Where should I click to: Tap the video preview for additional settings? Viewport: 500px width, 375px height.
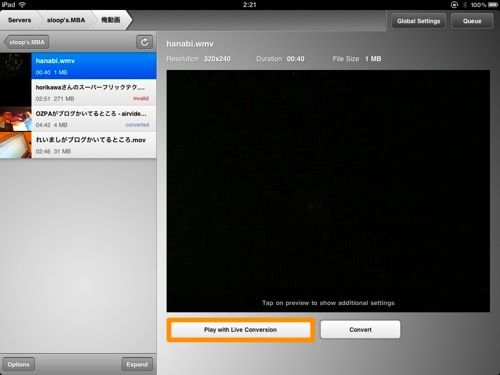point(328,191)
